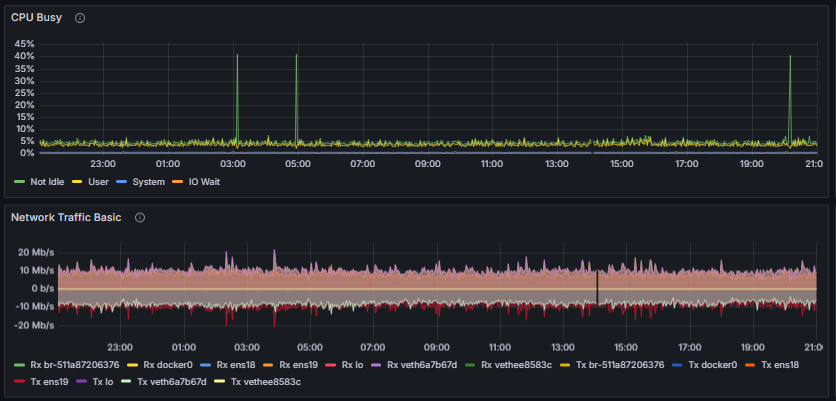Toggle the User series legend label
Image resolution: width=836 pixels, height=401 pixels.
click(x=98, y=182)
